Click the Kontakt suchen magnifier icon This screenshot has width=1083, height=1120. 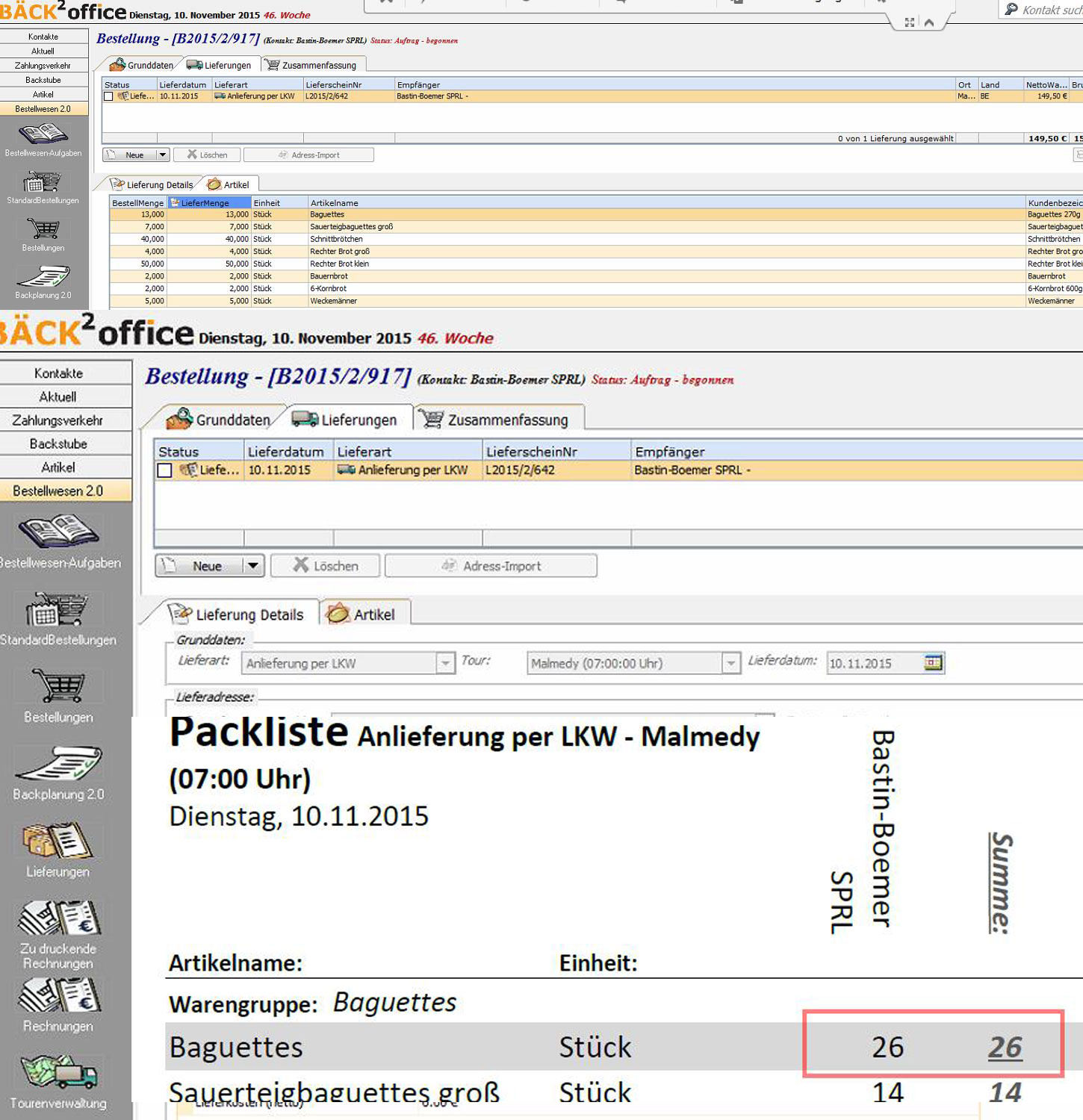click(x=1011, y=9)
